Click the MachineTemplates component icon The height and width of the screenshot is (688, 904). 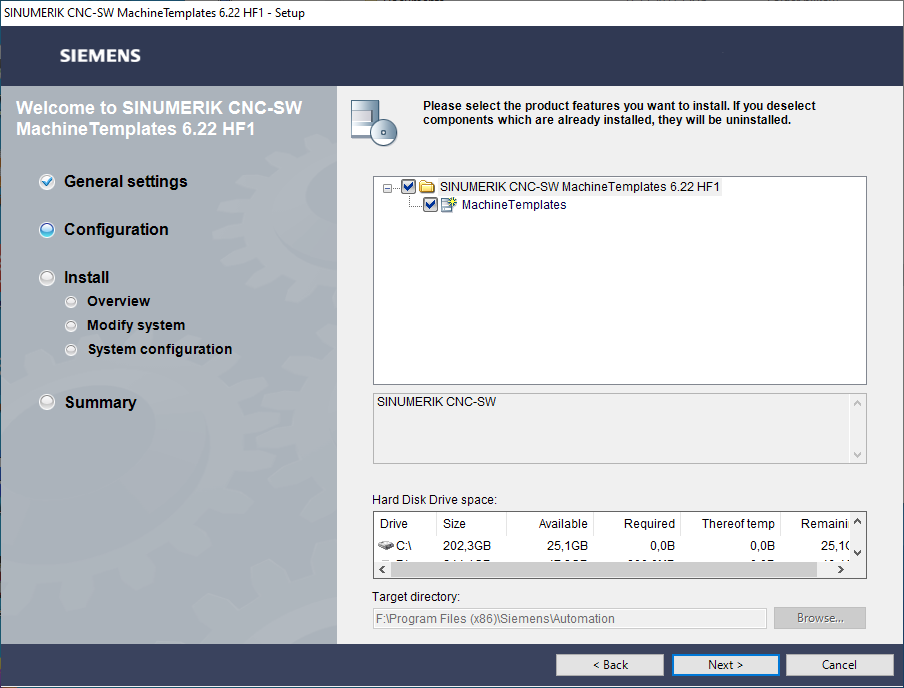pyautogui.click(x=449, y=205)
